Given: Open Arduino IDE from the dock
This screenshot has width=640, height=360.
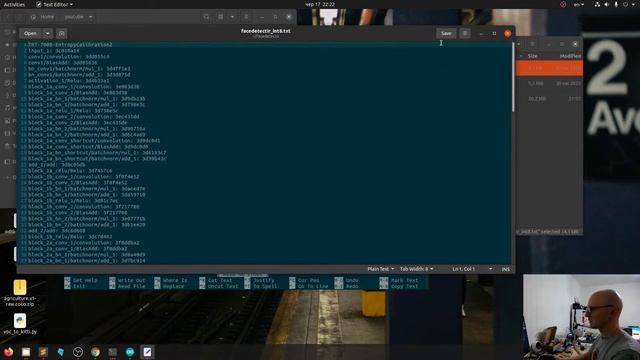Looking at the screenshot, I should pyautogui.click(x=130, y=352).
